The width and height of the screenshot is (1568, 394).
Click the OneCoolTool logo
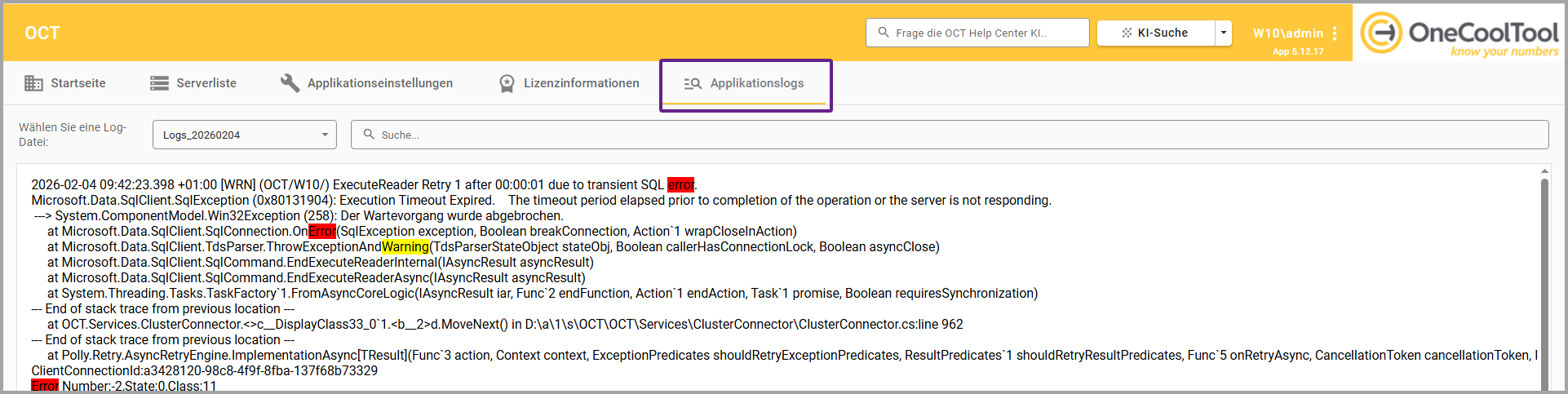1459,33
